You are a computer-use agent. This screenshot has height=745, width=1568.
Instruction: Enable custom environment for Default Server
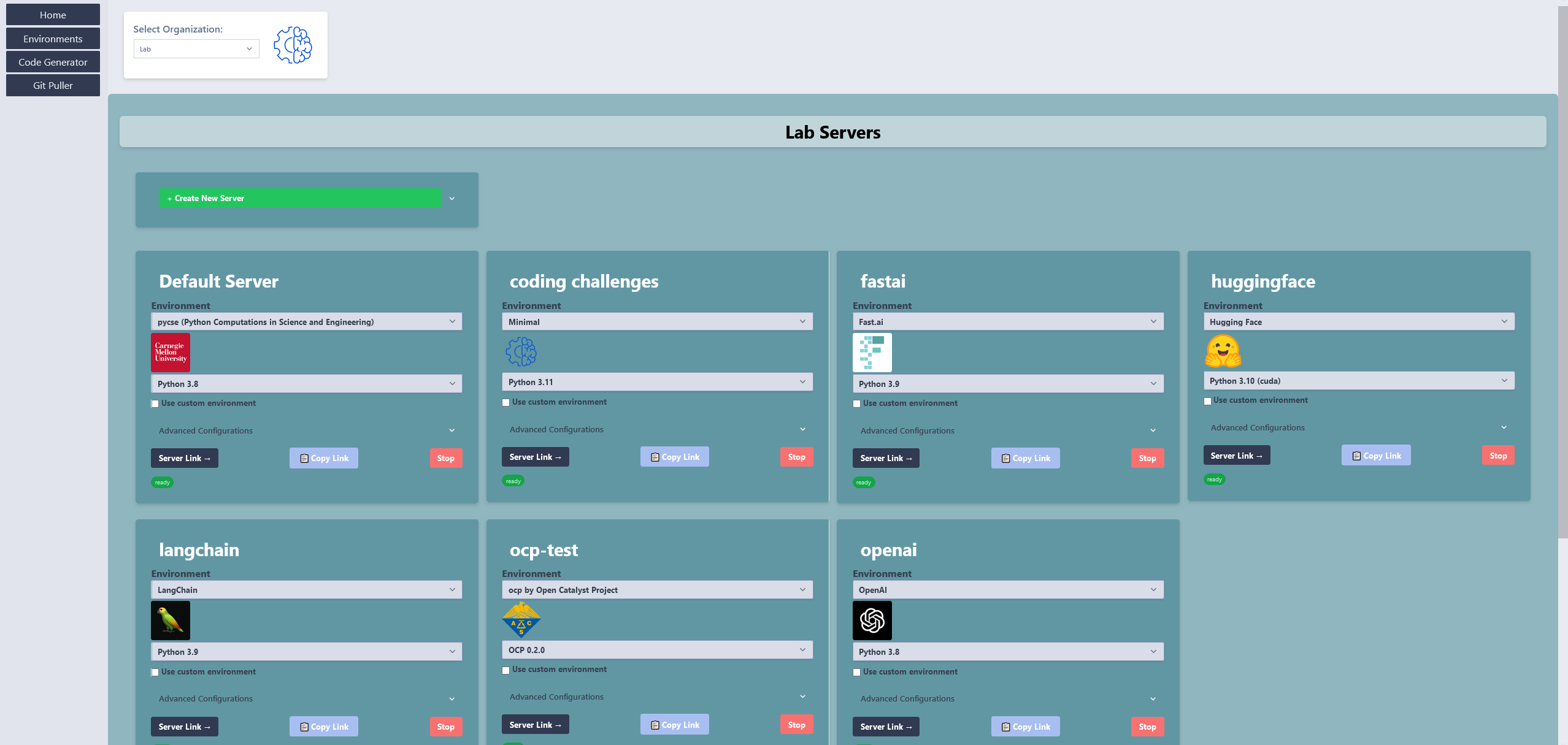point(155,403)
